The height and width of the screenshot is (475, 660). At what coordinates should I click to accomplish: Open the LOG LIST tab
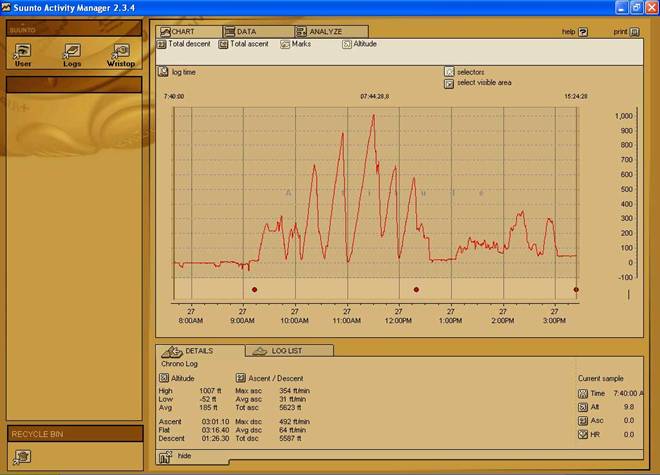pos(287,351)
